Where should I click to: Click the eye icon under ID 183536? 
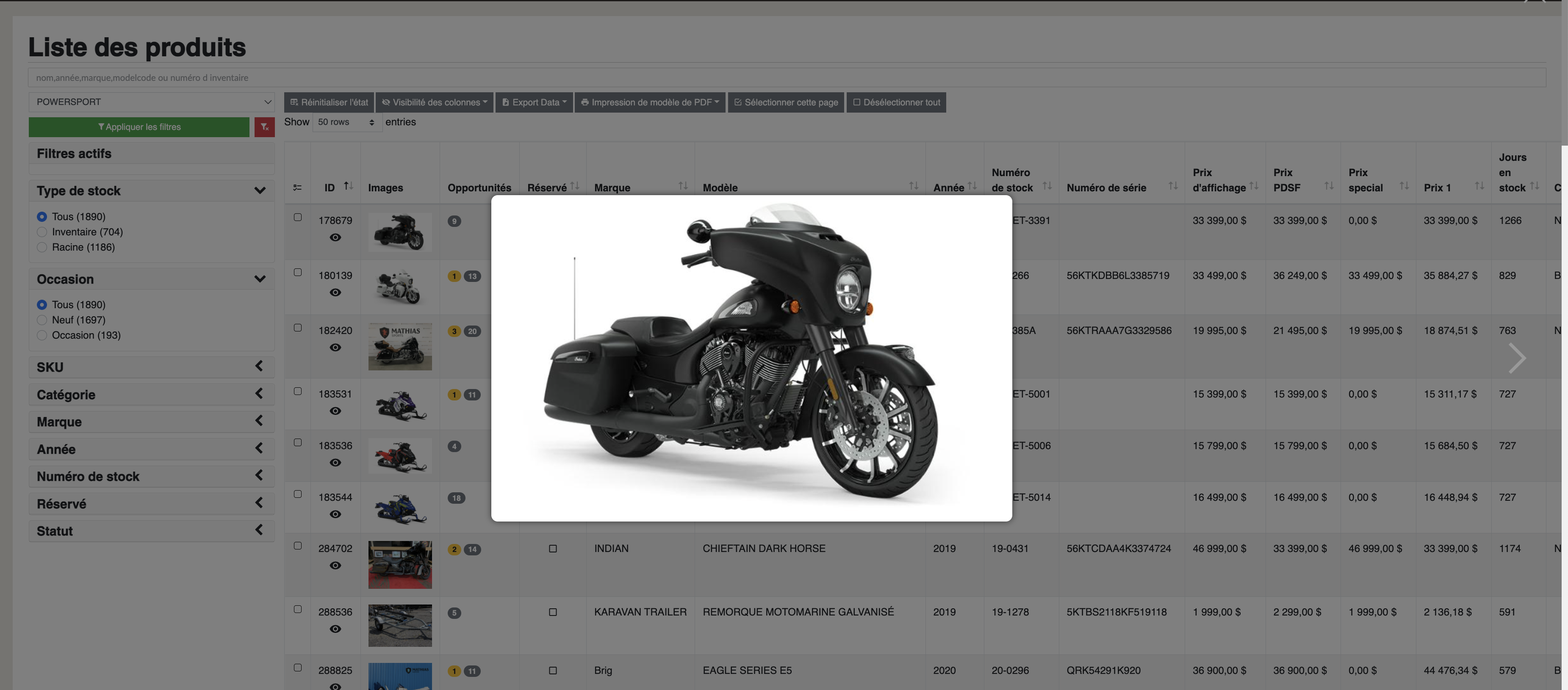335,463
